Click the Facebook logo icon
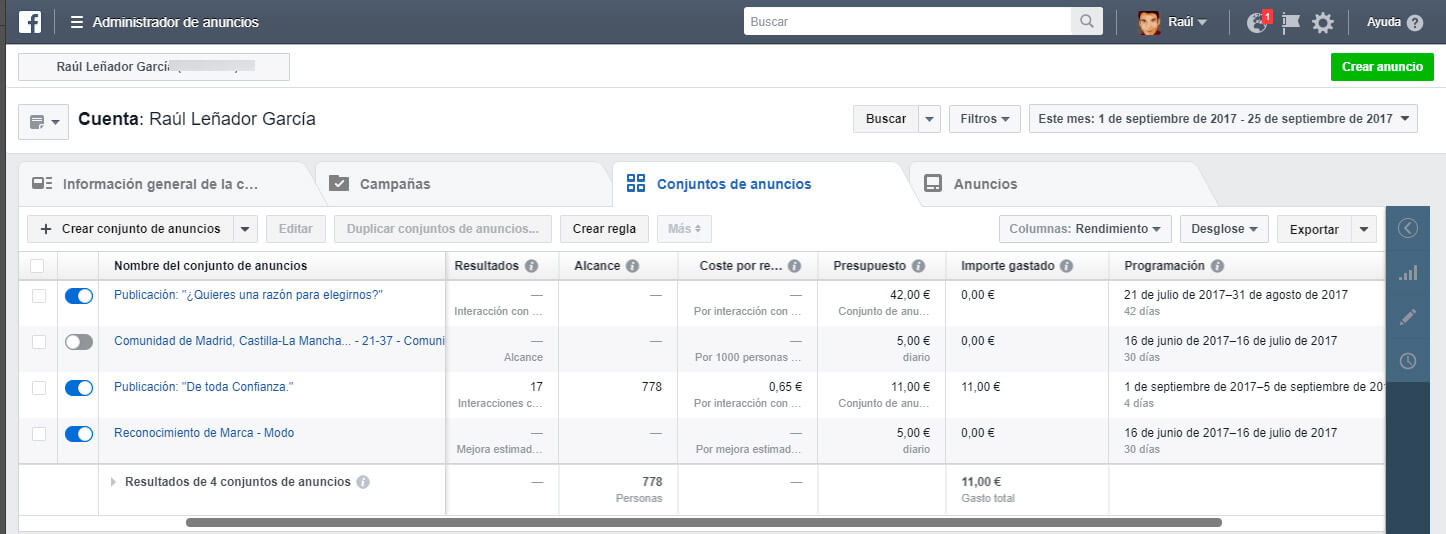Image resolution: width=1446 pixels, height=534 pixels. point(30,22)
